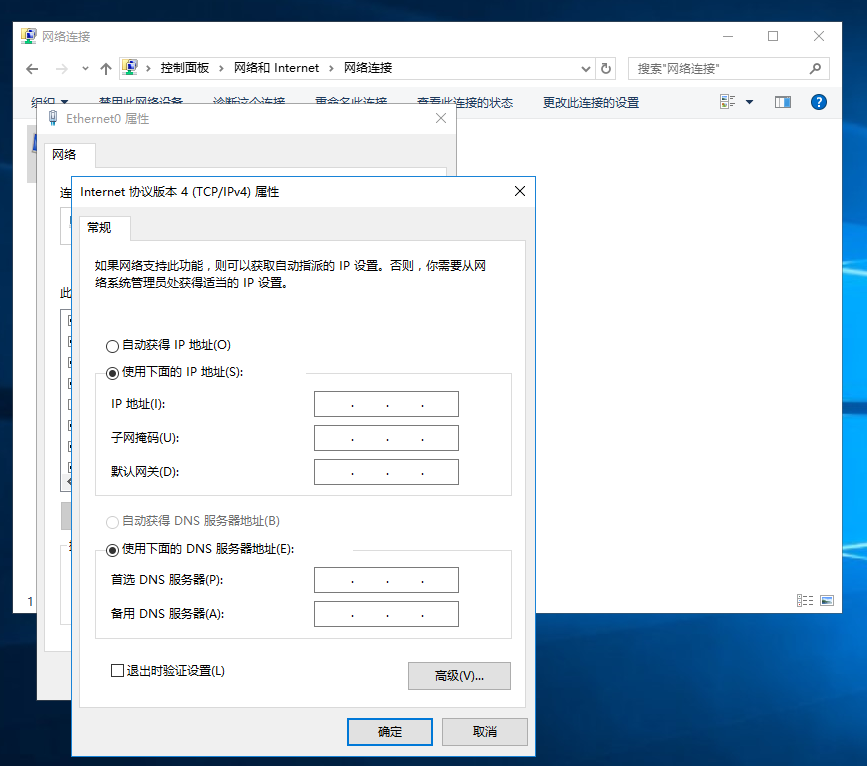Expand address bar history dropdown
Screen dimensions: 867x766
(x=586, y=69)
